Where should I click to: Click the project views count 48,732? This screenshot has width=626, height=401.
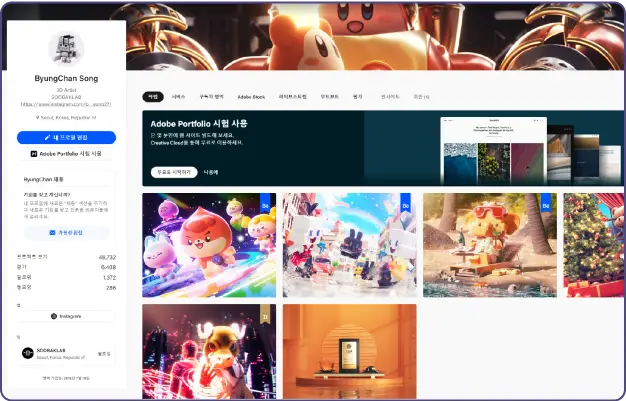[107, 257]
